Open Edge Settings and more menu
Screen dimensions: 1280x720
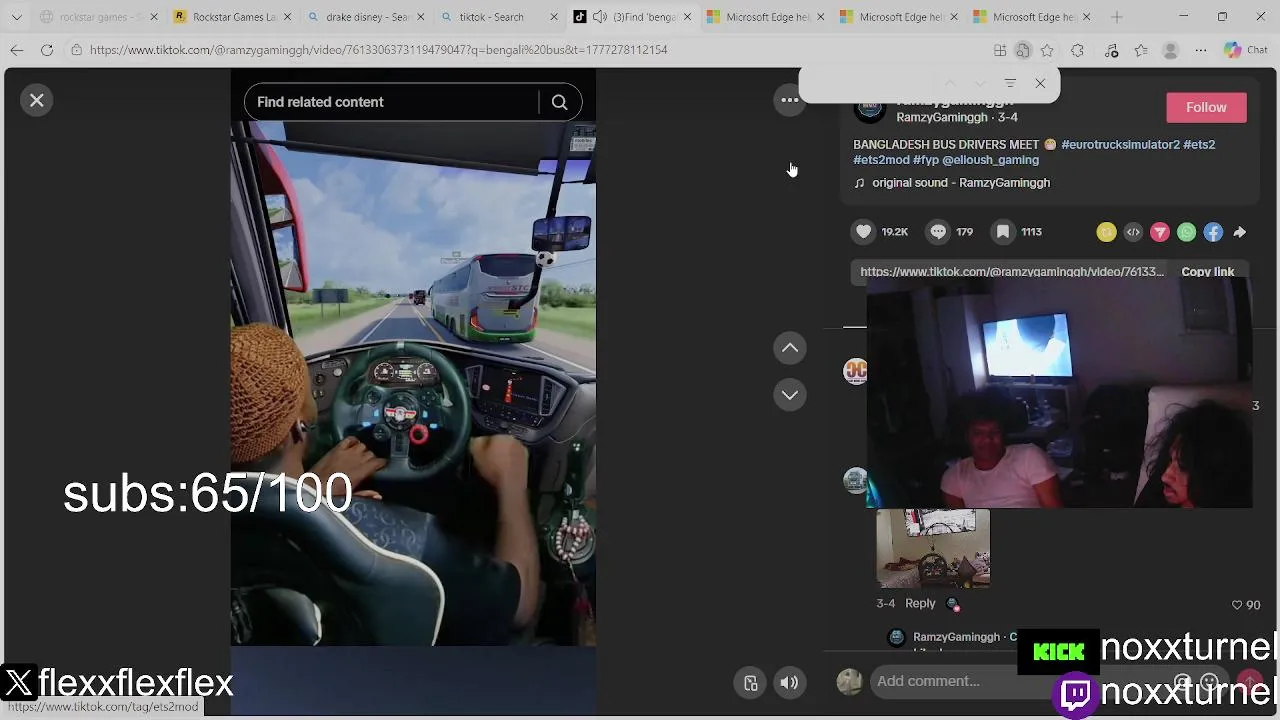point(1201,50)
